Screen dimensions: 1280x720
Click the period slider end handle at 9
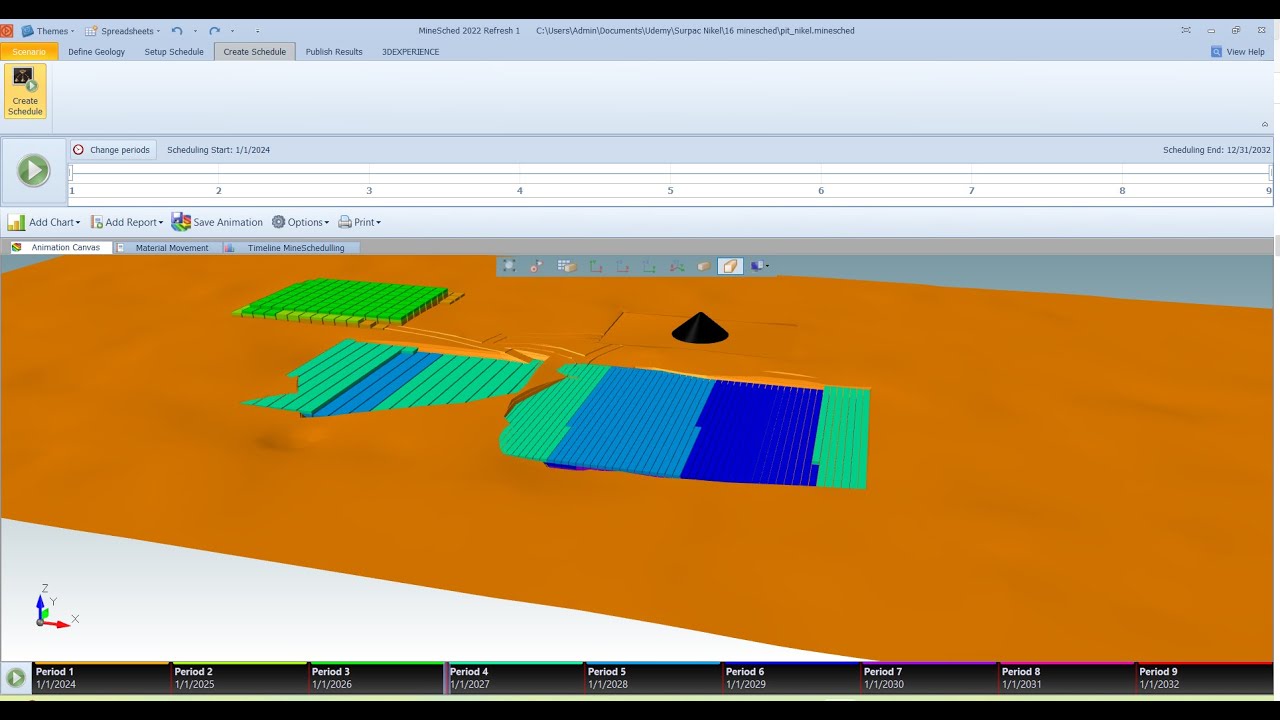click(1270, 173)
